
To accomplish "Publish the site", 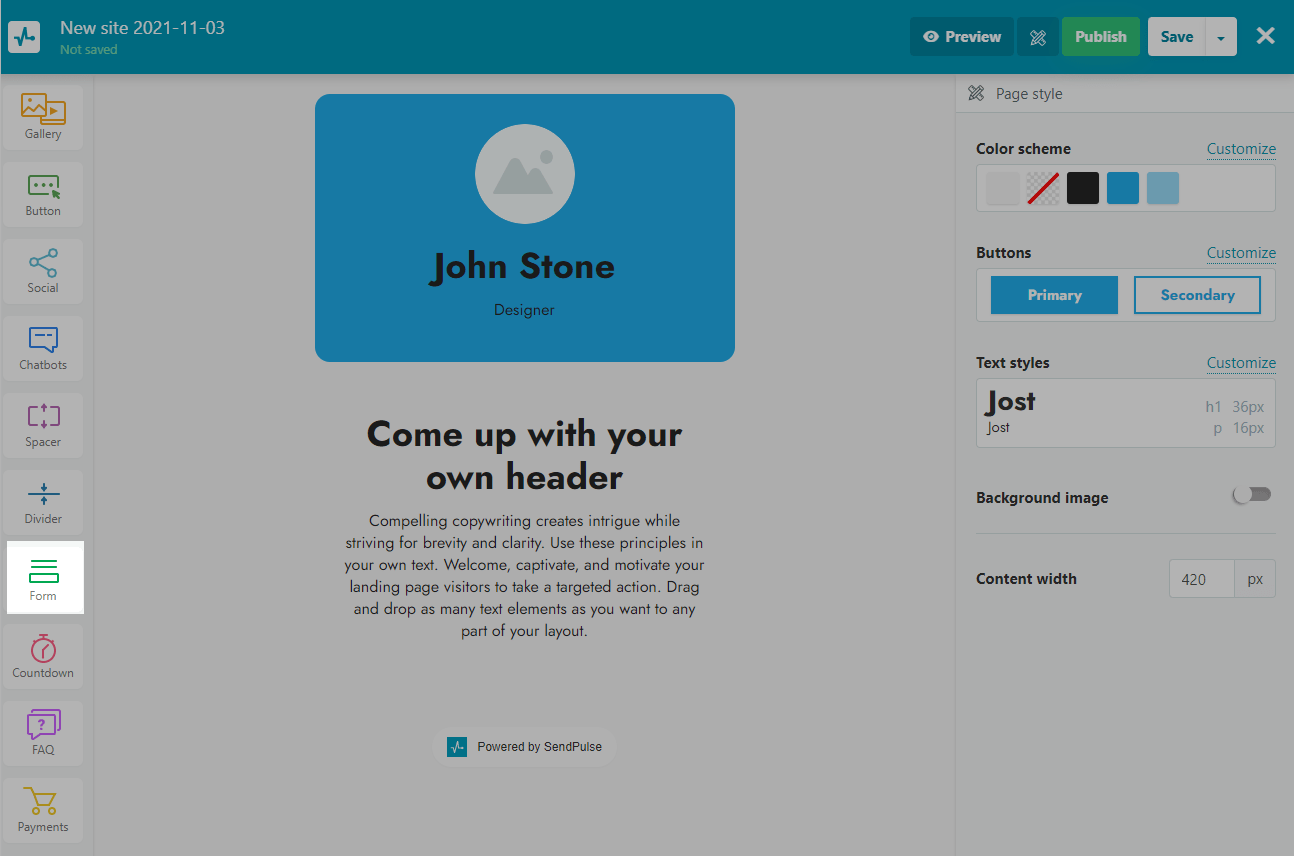I will (1100, 37).
